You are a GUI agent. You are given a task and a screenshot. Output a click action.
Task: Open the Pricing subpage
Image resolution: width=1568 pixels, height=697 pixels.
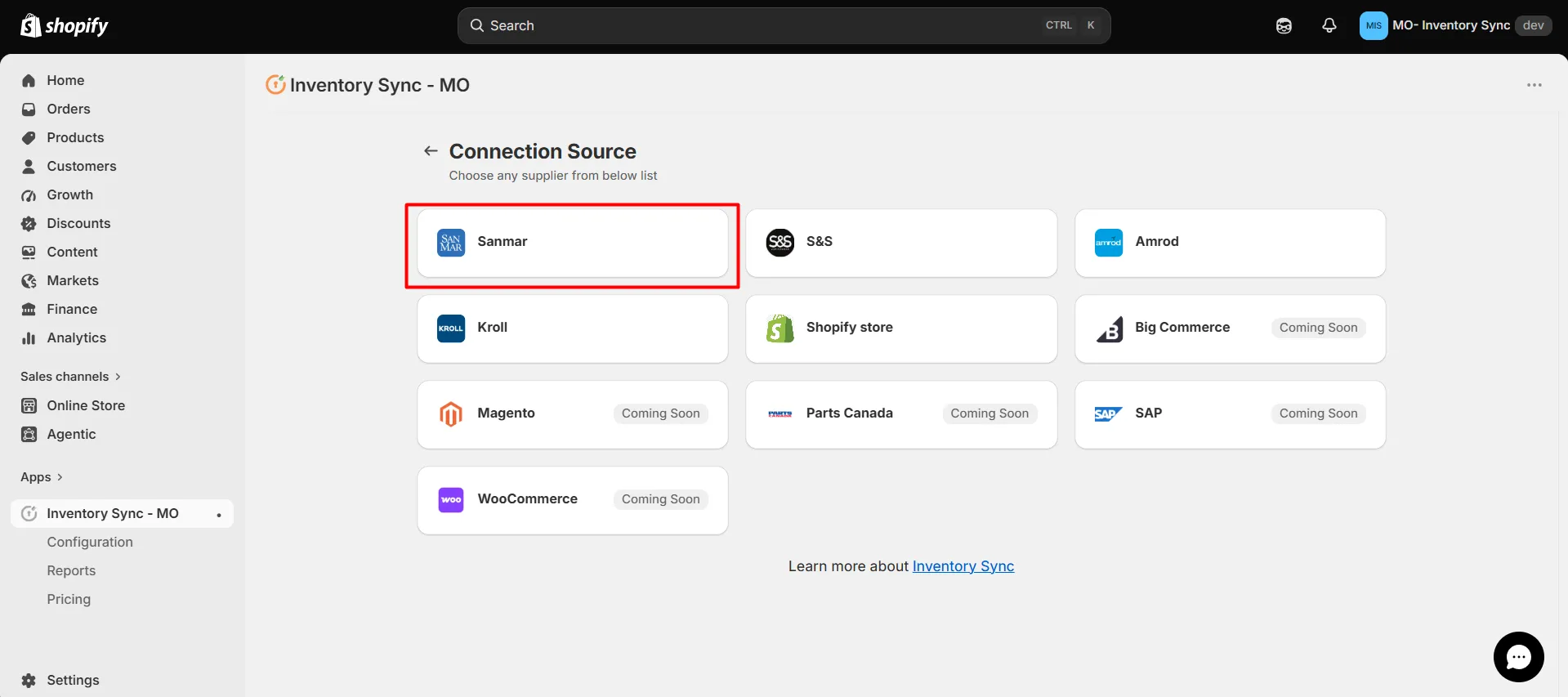pyautogui.click(x=69, y=600)
